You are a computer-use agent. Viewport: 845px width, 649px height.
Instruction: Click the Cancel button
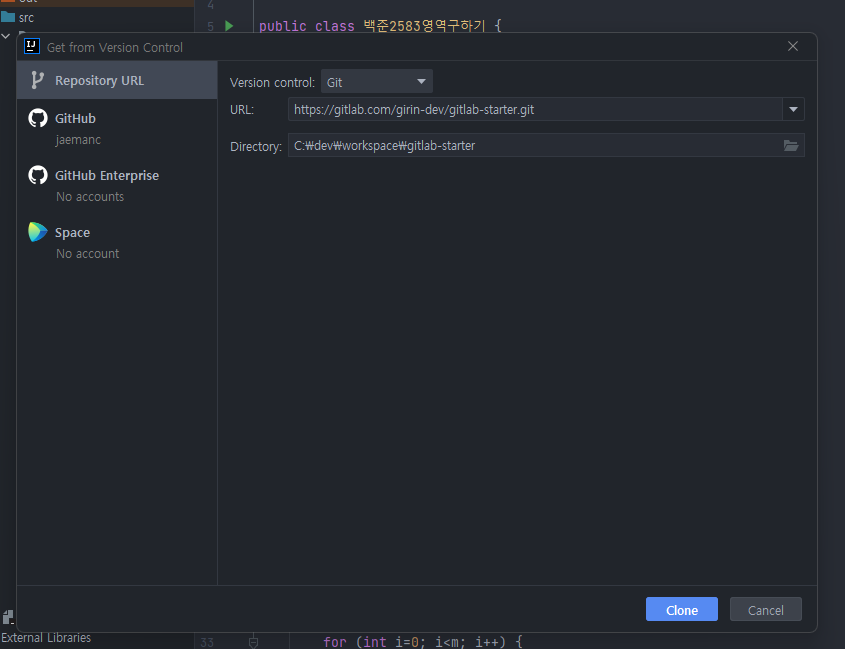coord(766,610)
